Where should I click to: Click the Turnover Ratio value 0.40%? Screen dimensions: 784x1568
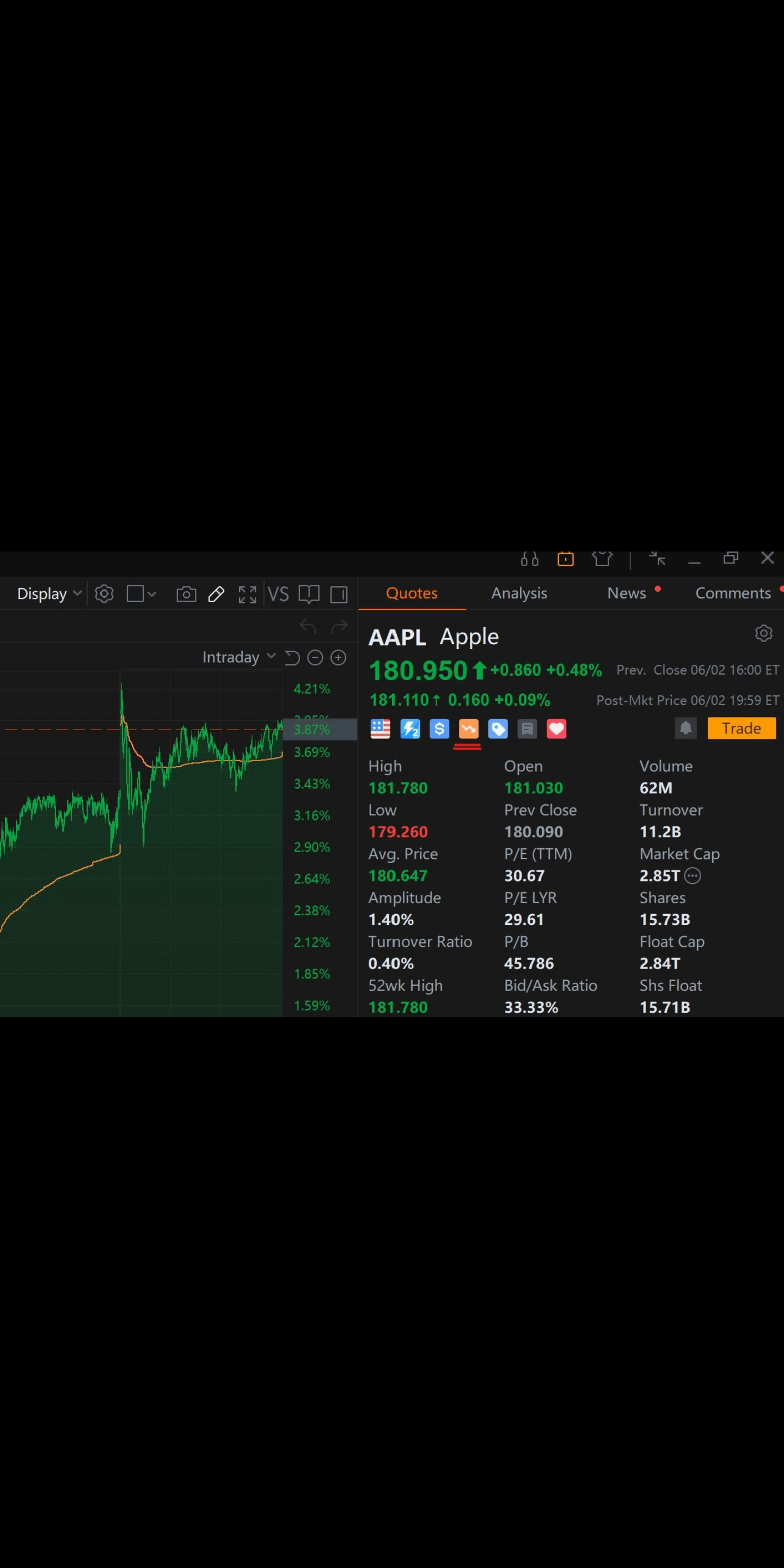[x=391, y=964]
